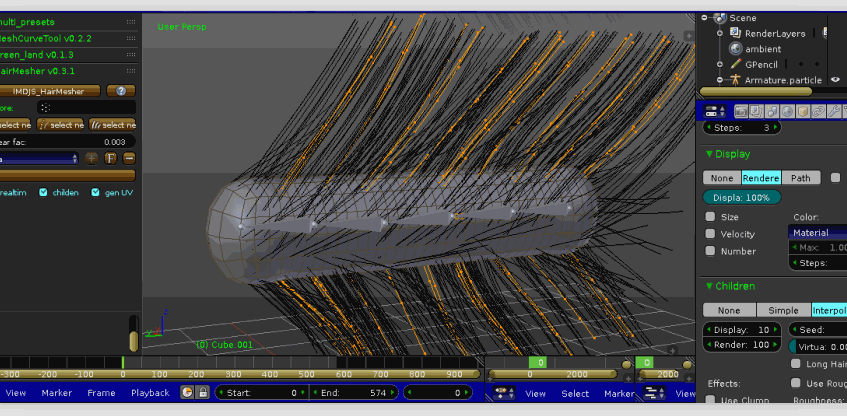This screenshot has height=416, width=847.
Task: Open the timeline Frame menu
Action: (101, 393)
